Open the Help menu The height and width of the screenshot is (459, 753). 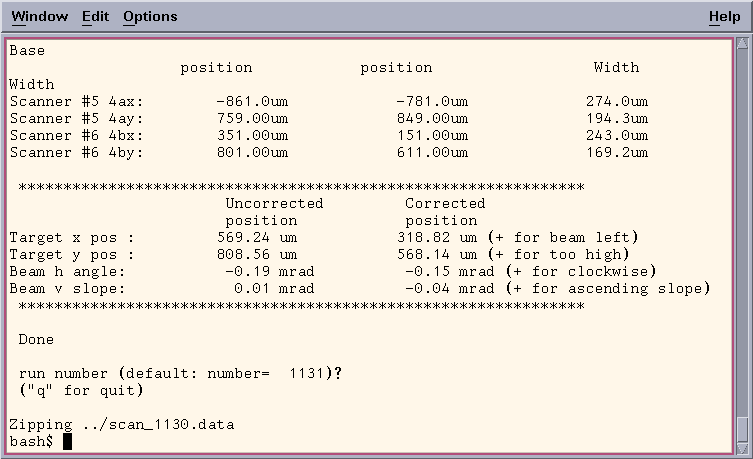point(724,17)
